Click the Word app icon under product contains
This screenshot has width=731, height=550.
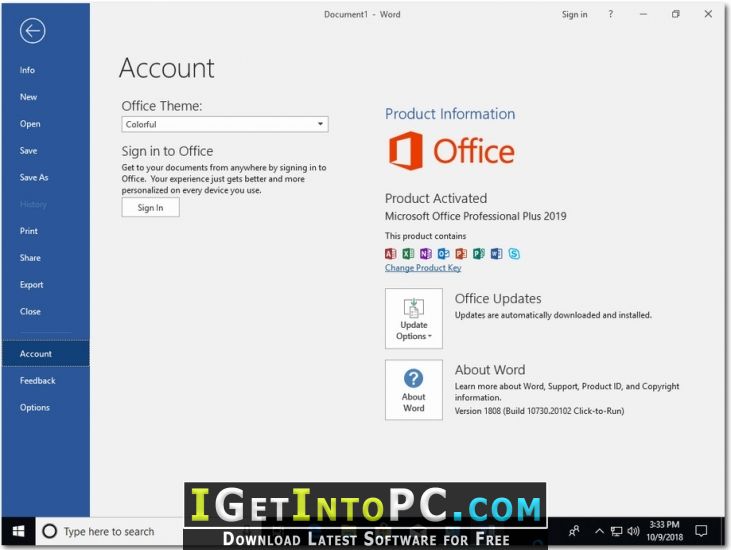tap(497, 254)
